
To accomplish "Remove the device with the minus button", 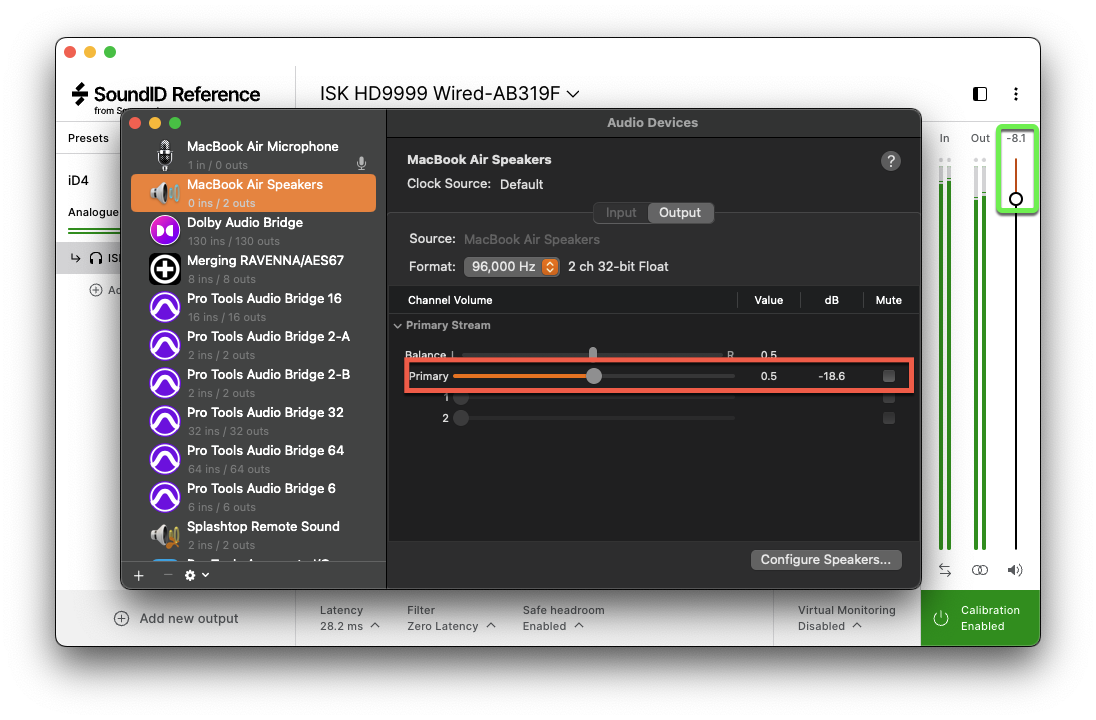I will [168, 575].
